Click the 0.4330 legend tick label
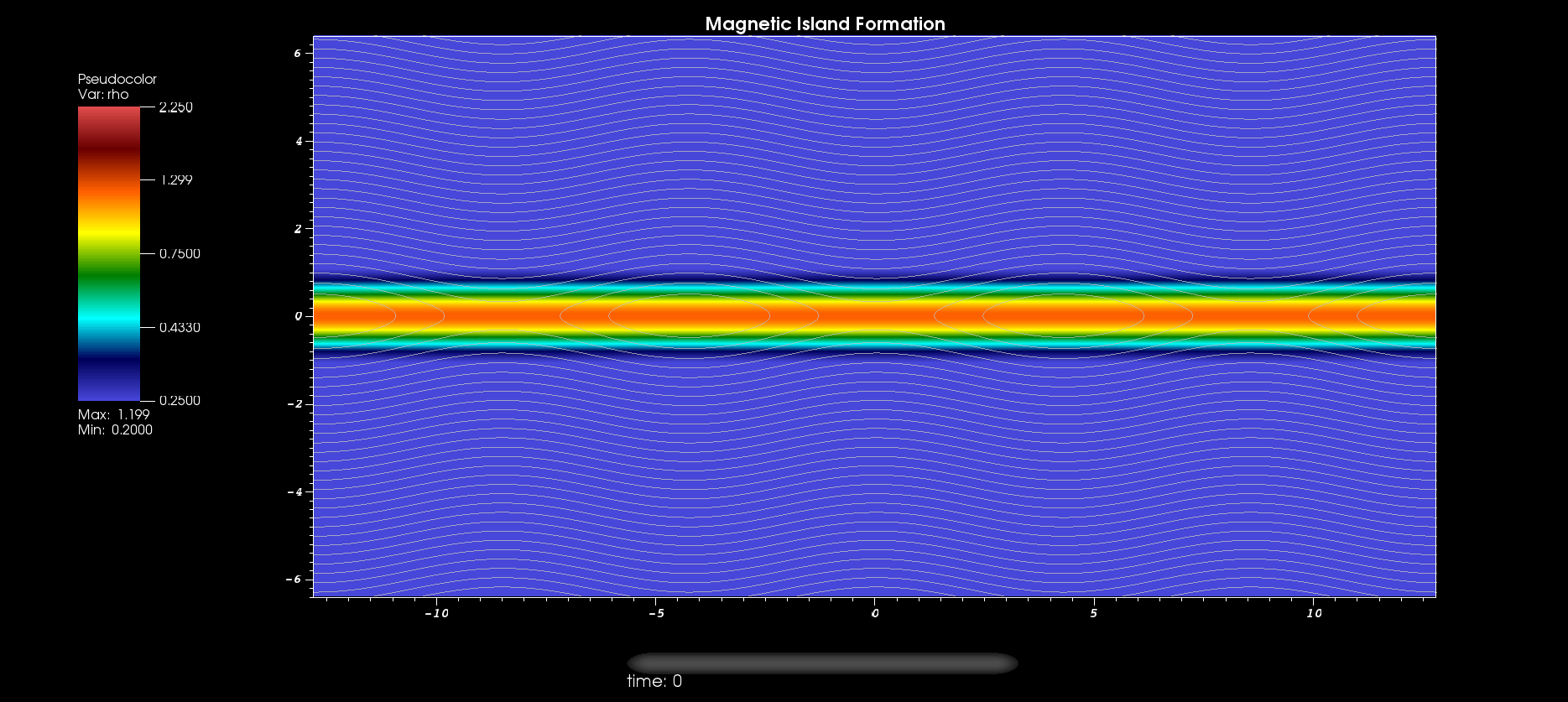The width and height of the screenshot is (1568, 702). (180, 327)
